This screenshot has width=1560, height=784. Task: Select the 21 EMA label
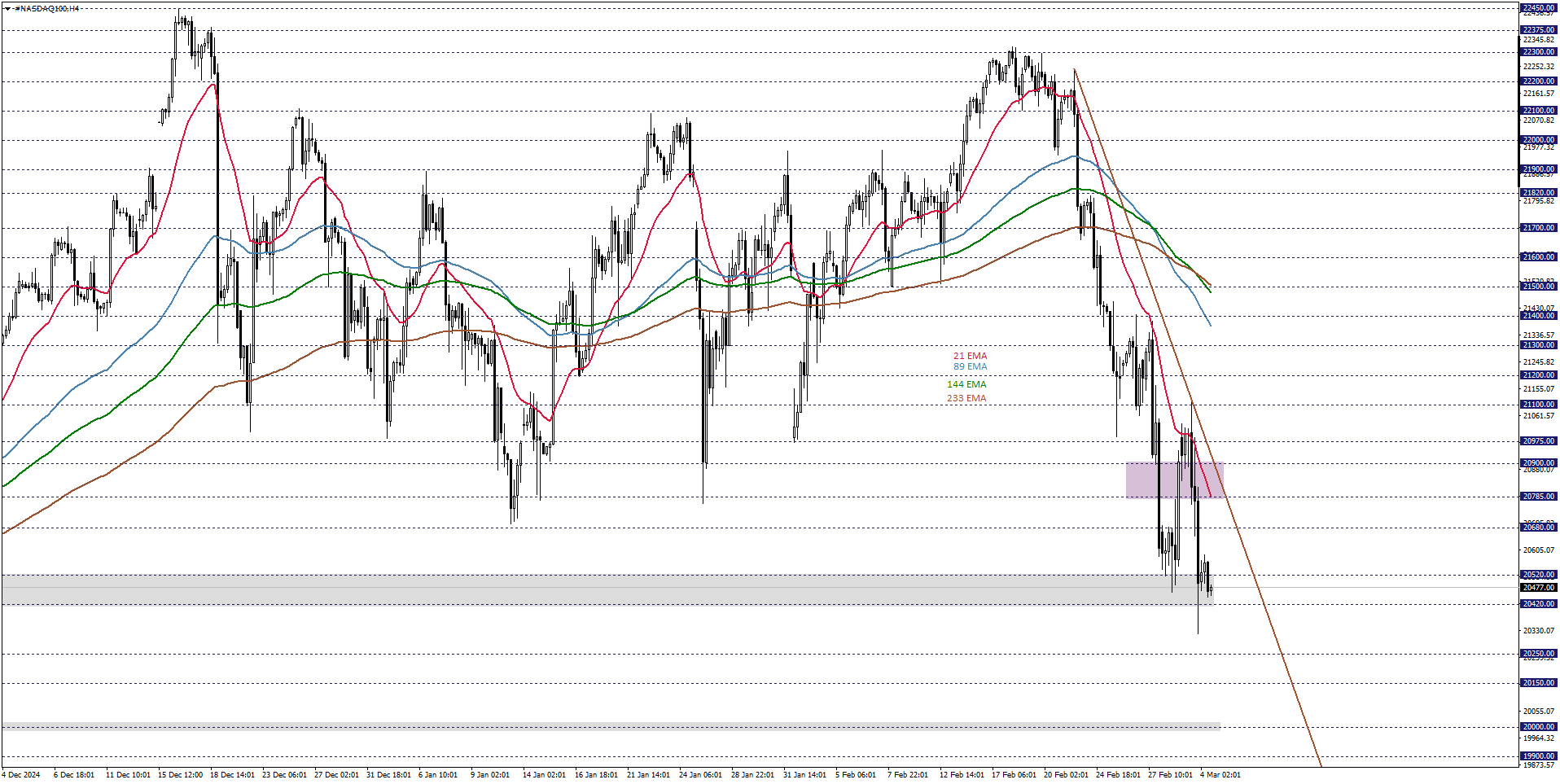coord(970,356)
